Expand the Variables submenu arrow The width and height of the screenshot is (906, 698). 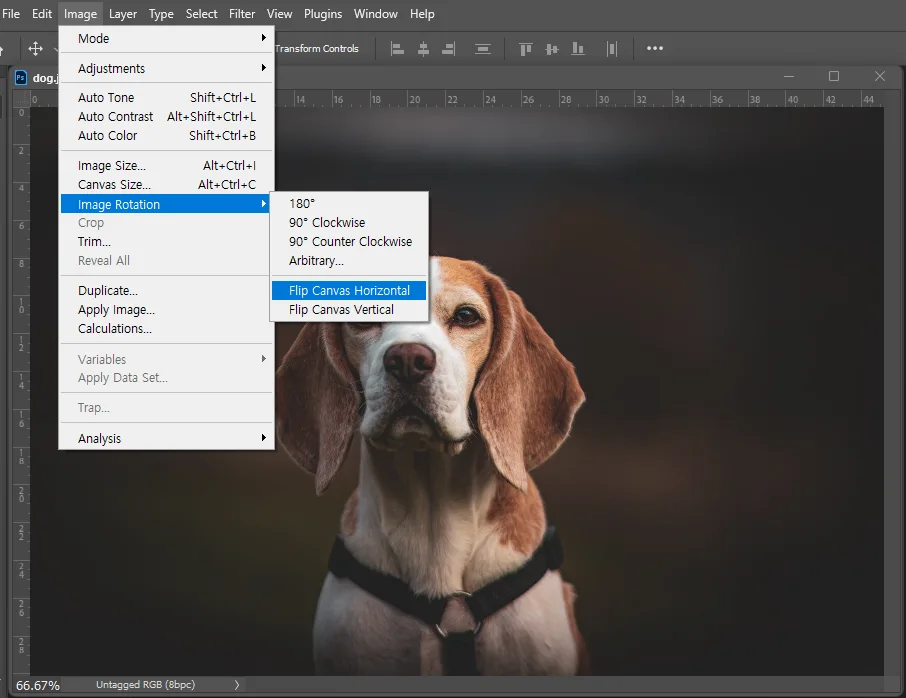[263, 359]
